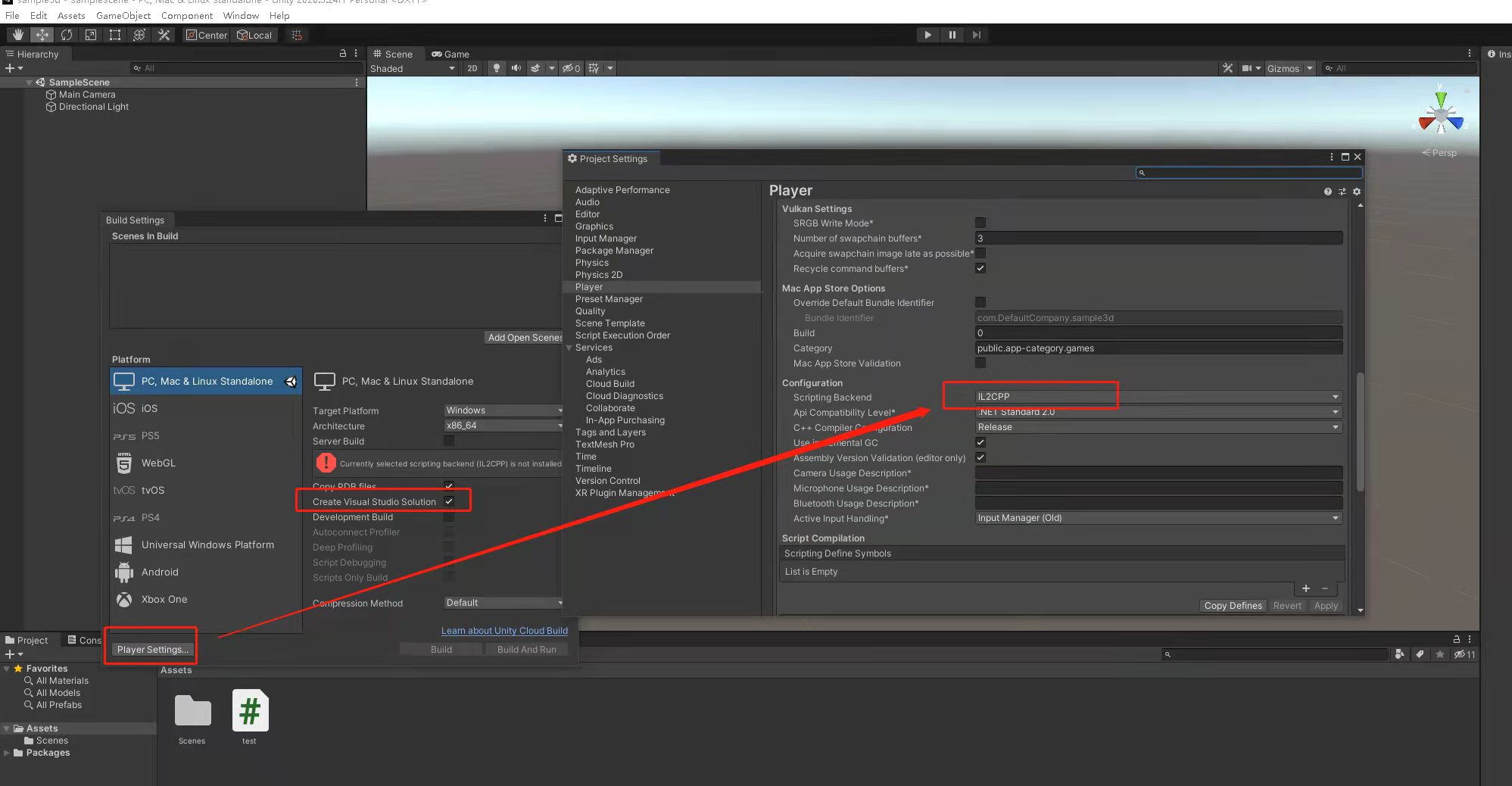Open the GameObject menu
Viewport: 1512px width, 786px height.
coord(123,15)
